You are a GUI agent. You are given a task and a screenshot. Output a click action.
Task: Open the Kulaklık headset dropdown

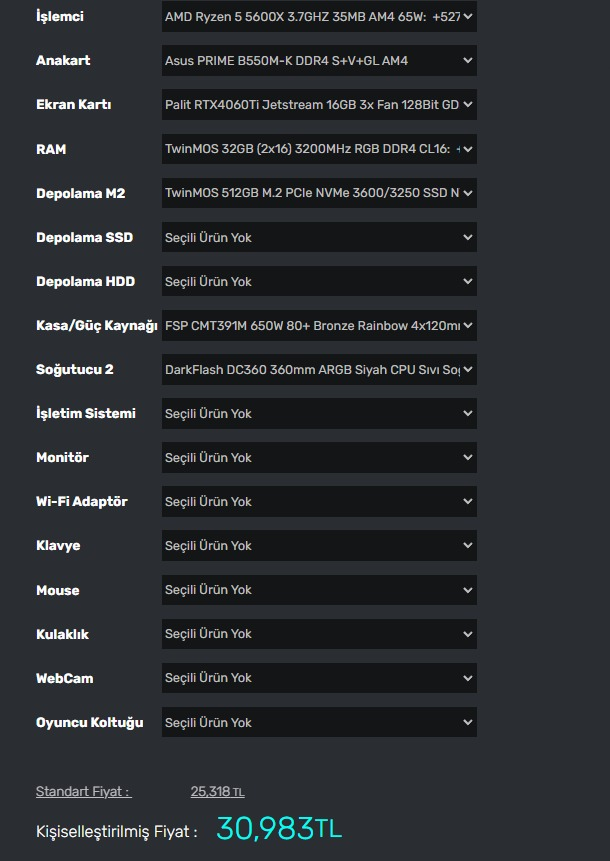point(319,633)
